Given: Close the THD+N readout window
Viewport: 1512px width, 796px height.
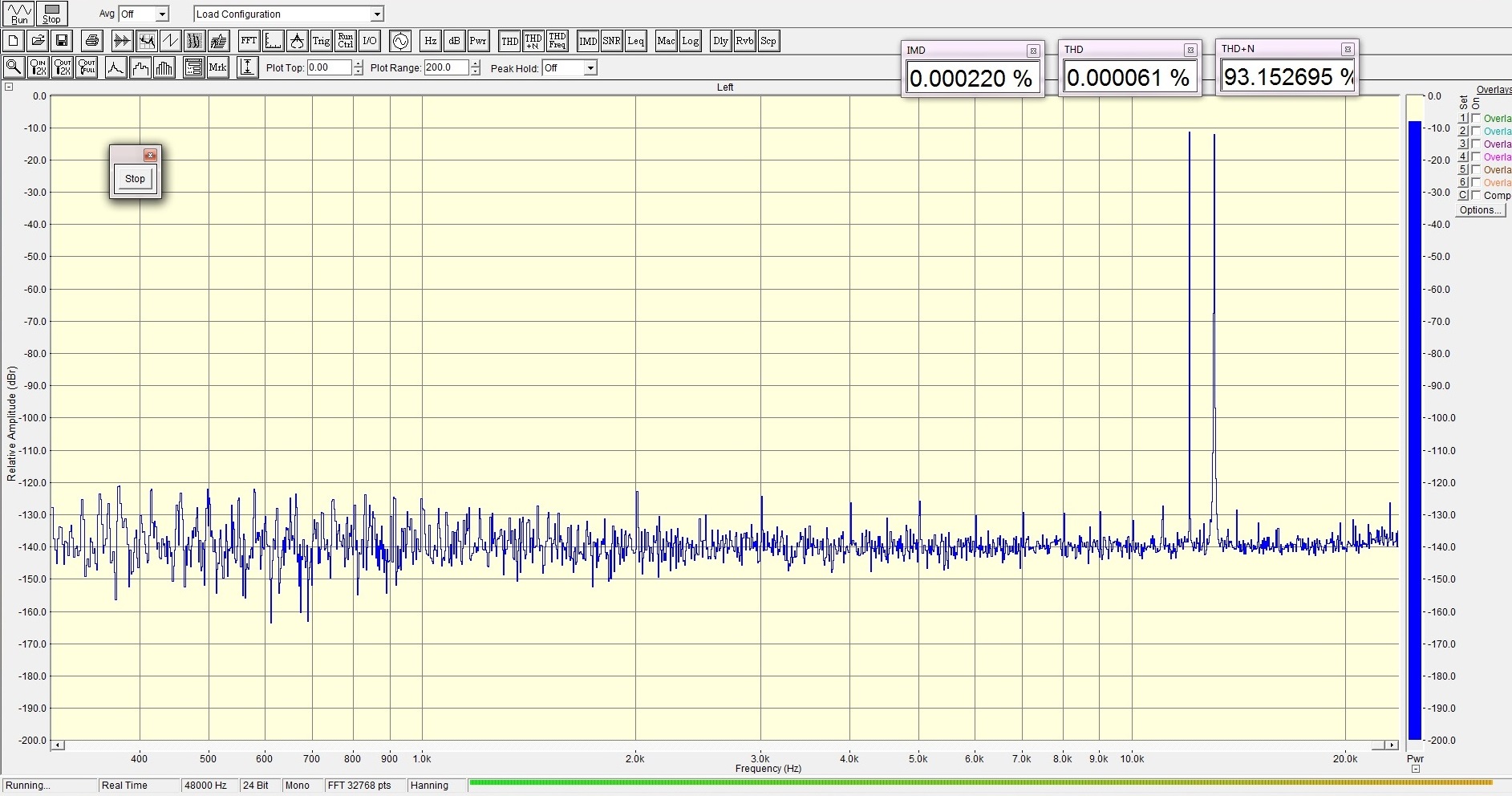Looking at the screenshot, I should tap(1348, 50).
